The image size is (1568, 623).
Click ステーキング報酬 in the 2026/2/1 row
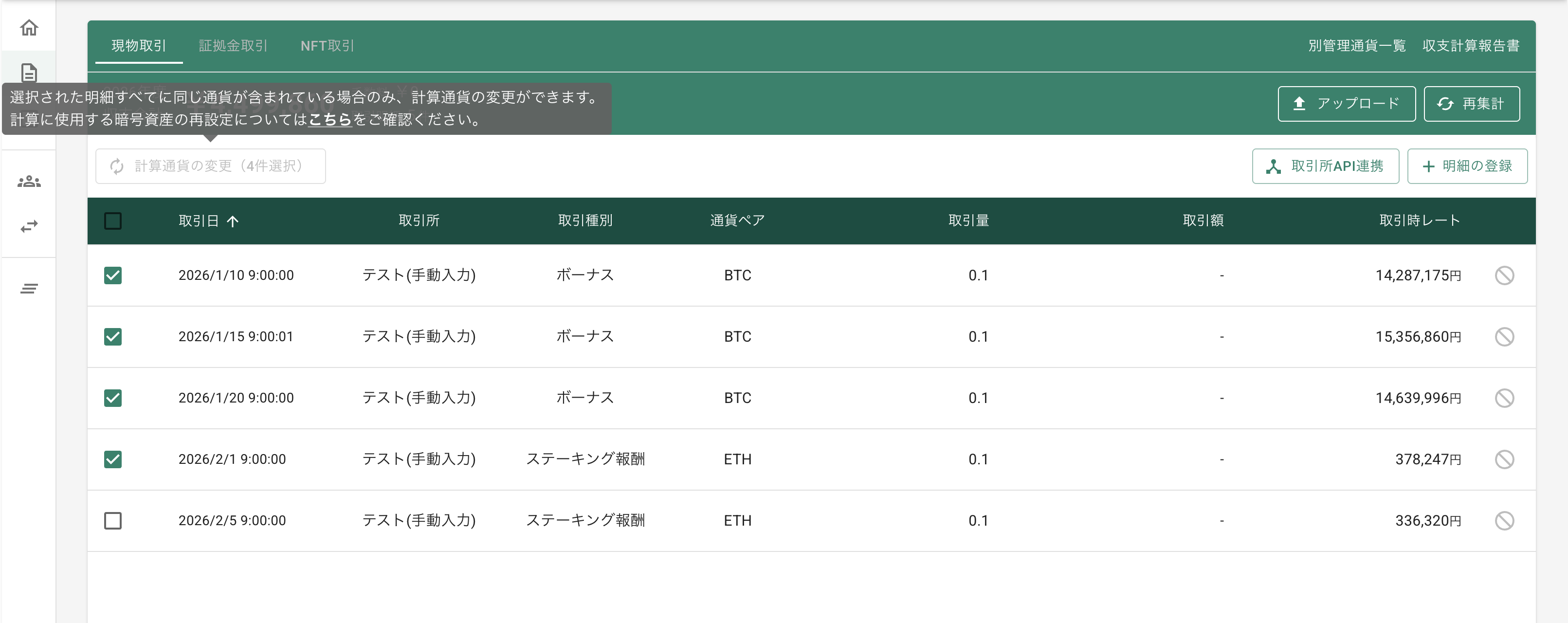click(x=585, y=459)
